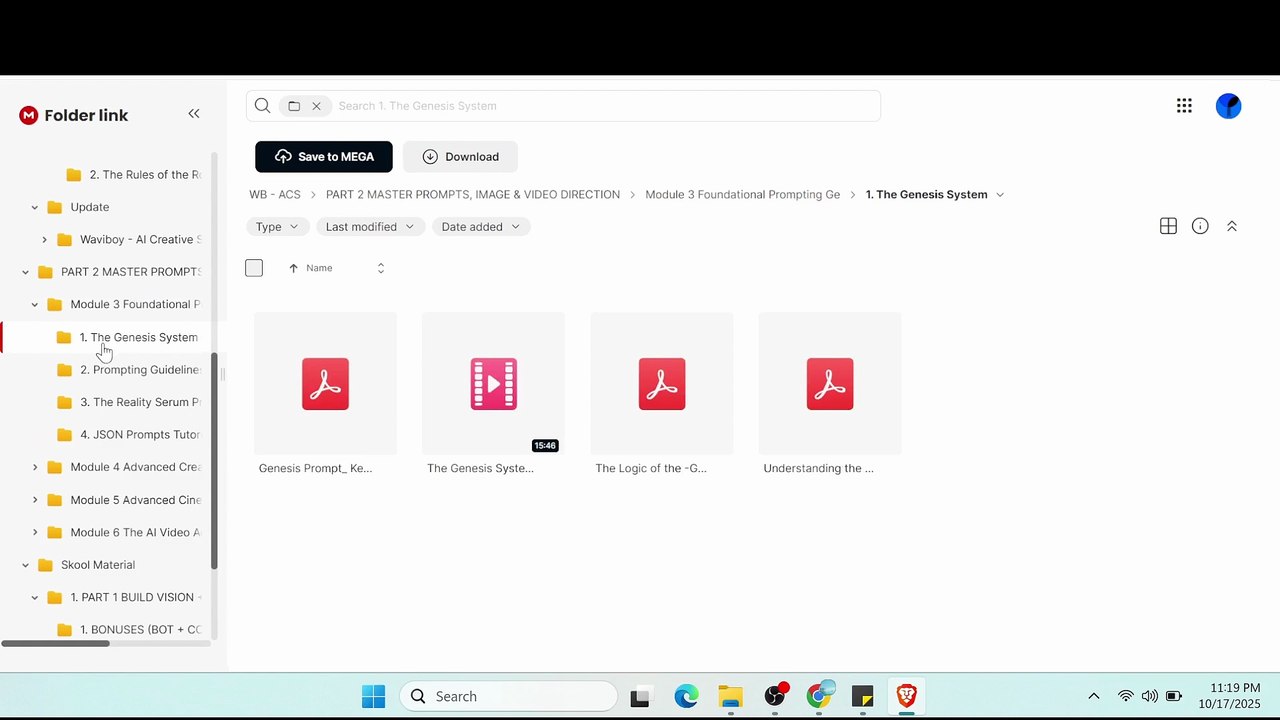
Task: Clear the folder filter in search
Action: (316, 106)
